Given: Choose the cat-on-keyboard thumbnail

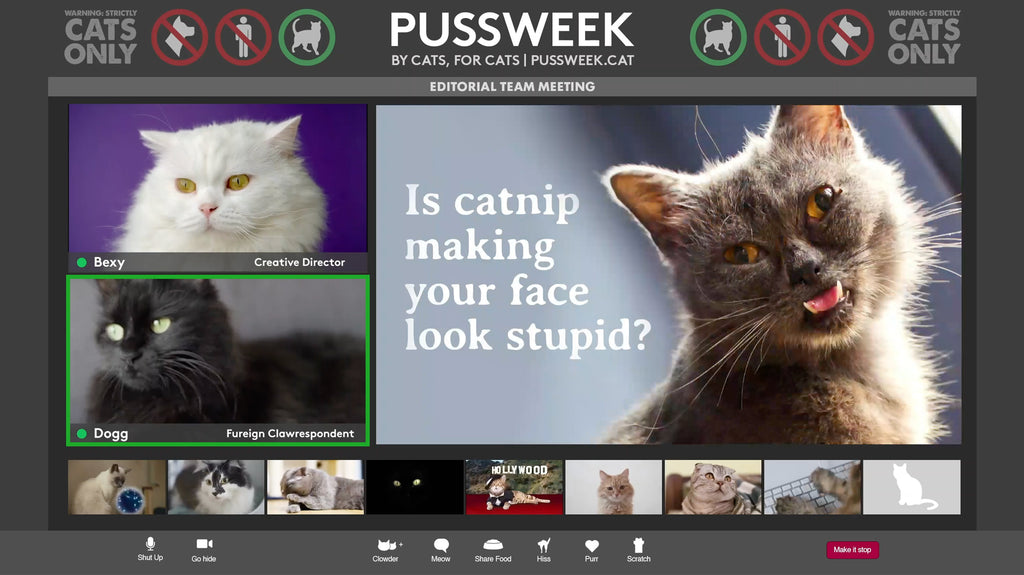Looking at the screenshot, I should [x=812, y=487].
